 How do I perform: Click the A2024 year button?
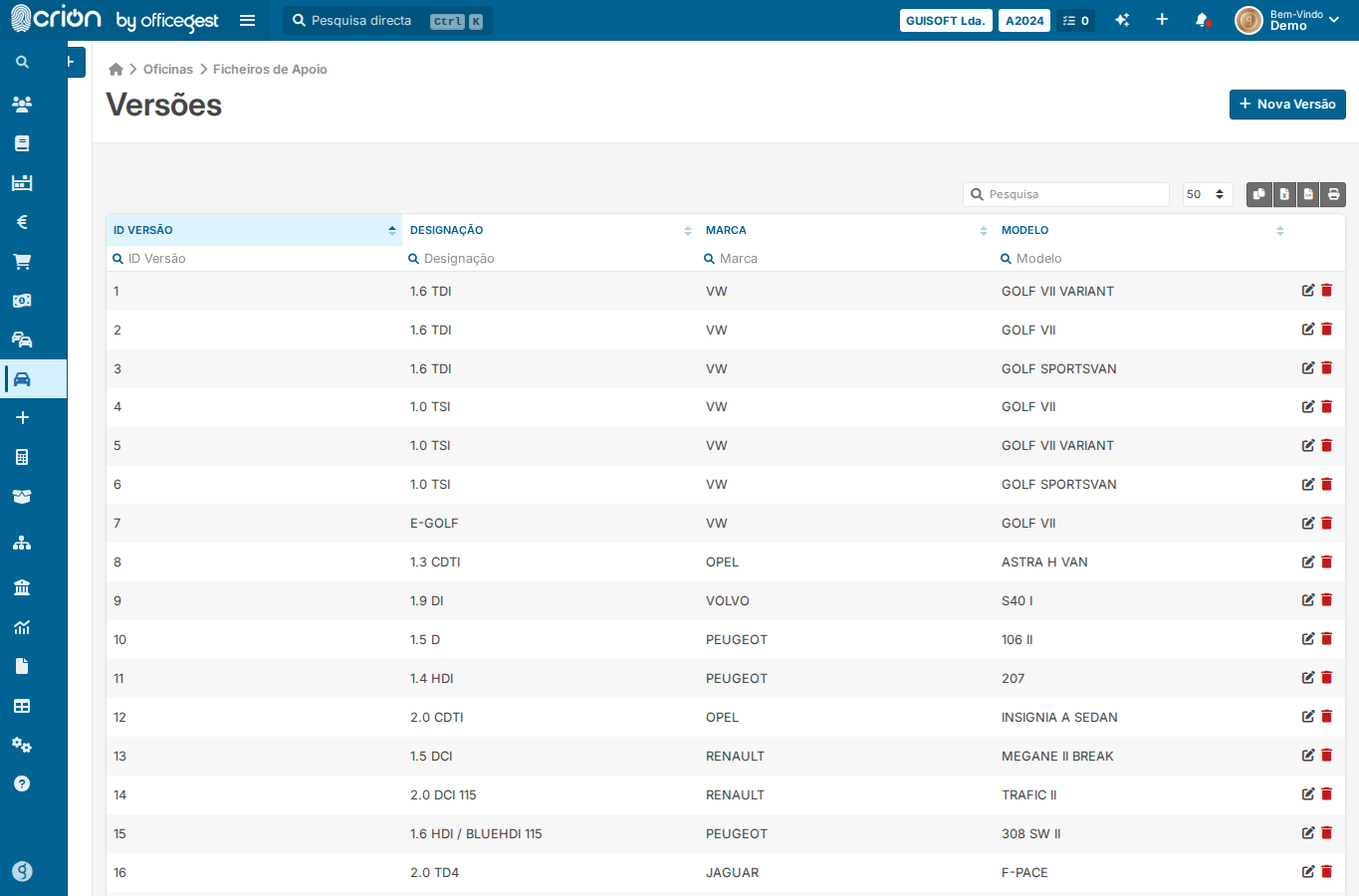1024,20
